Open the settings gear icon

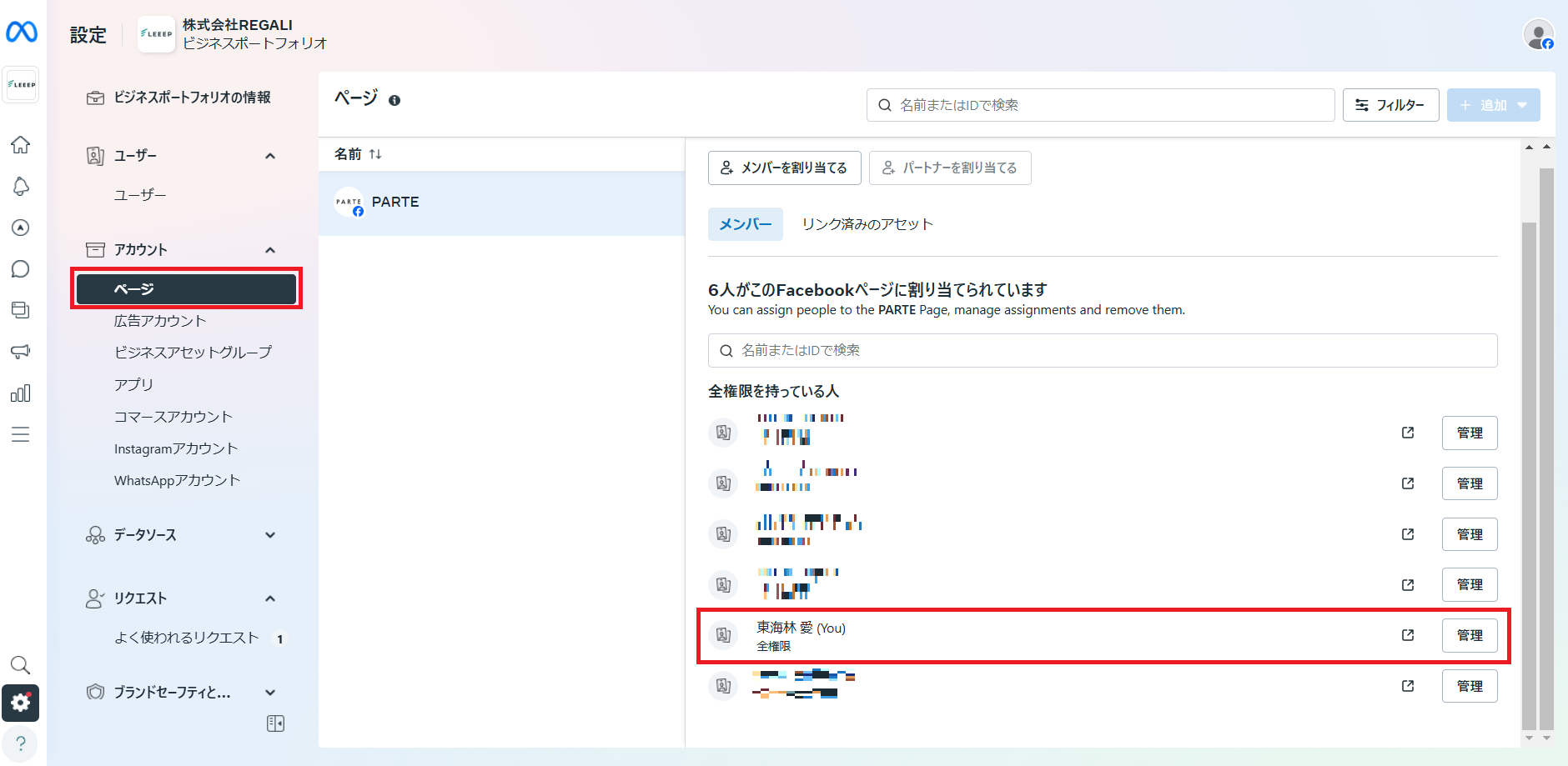(21, 703)
